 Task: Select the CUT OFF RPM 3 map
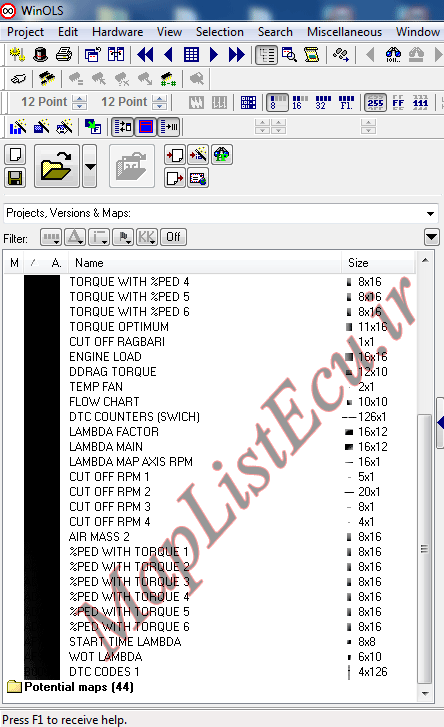coord(110,507)
